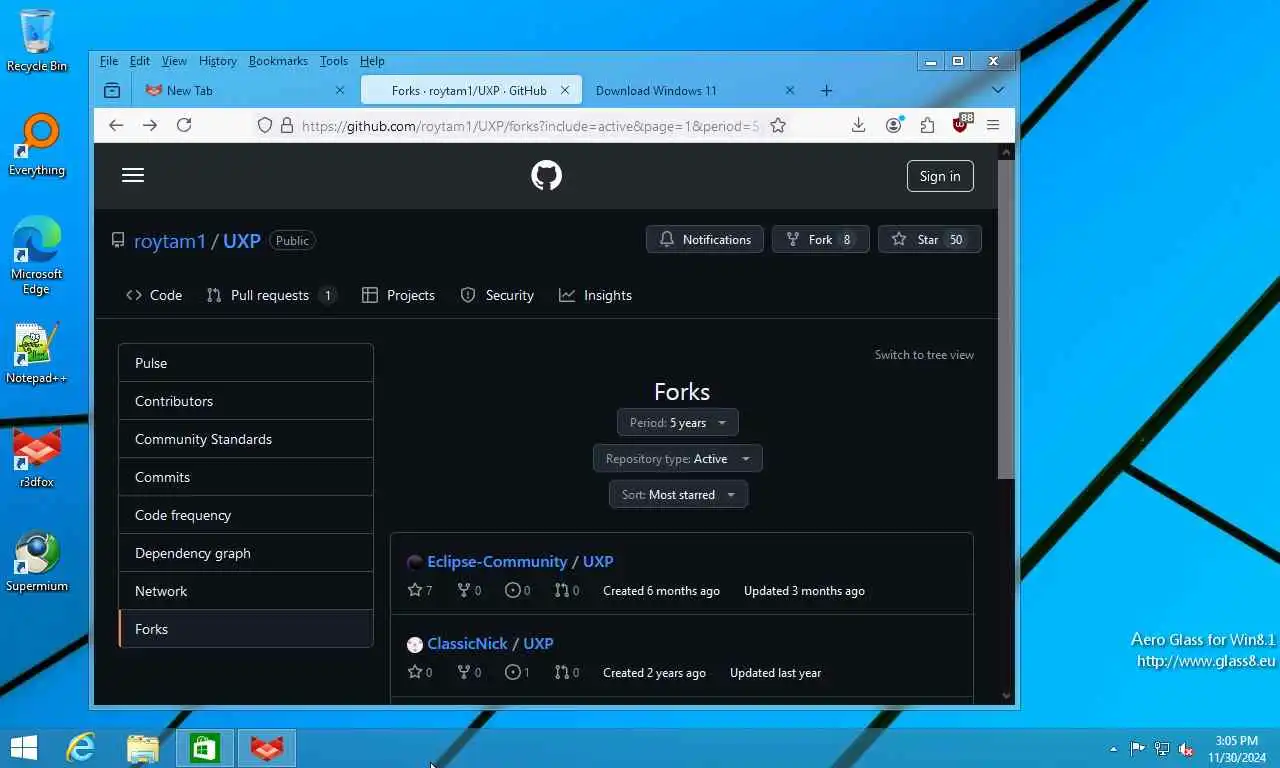The width and height of the screenshot is (1280, 768).
Task: Click the uBlock Origin extension icon
Action: tap(961, 124)
